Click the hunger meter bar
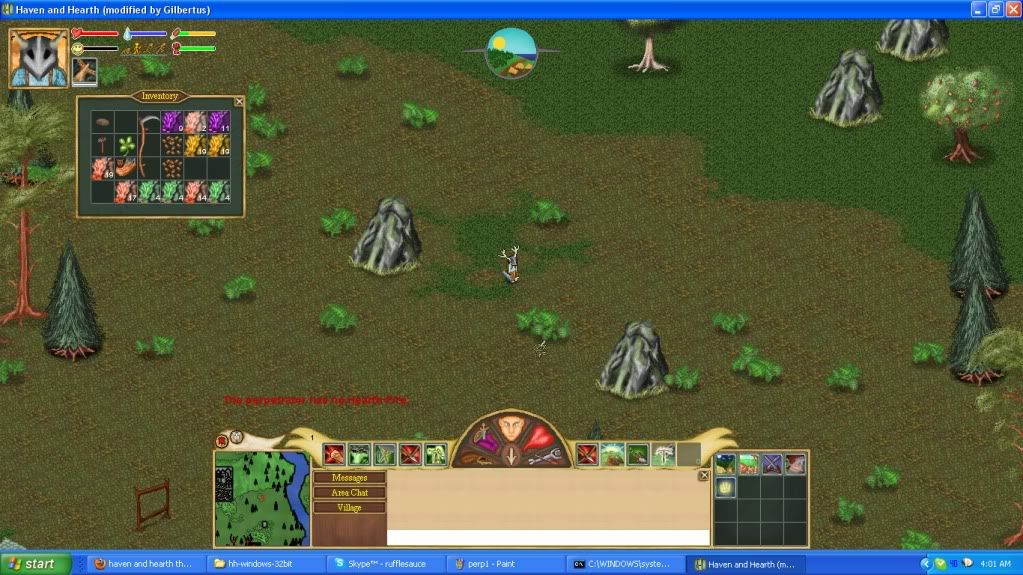The image size is (1023, 575). click(x=194, y=33)
